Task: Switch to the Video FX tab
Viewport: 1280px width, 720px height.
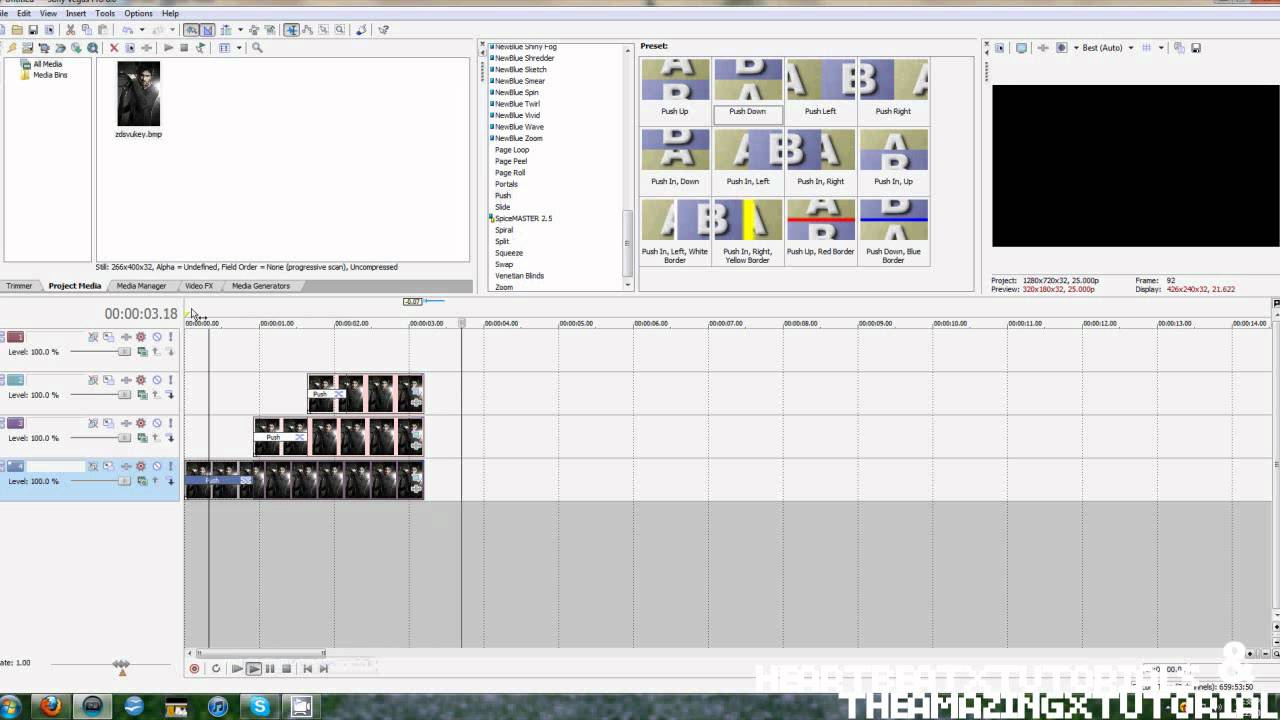Action: [198, 286]
